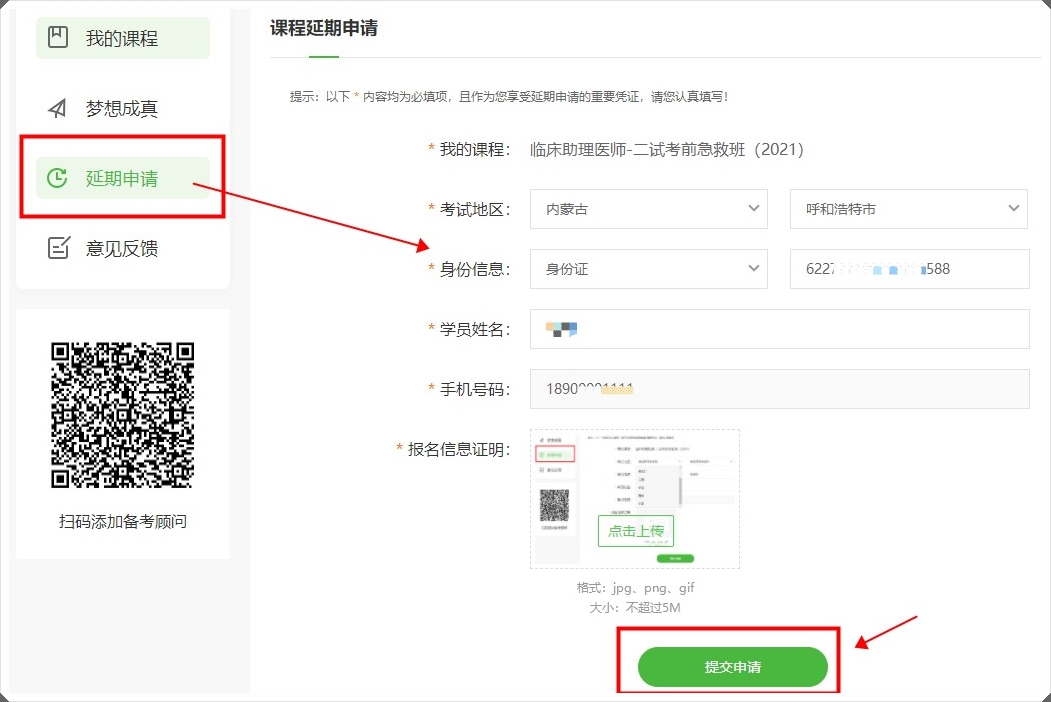Click the course name 临床助理医师-二试考前急救班

point(667,150)
